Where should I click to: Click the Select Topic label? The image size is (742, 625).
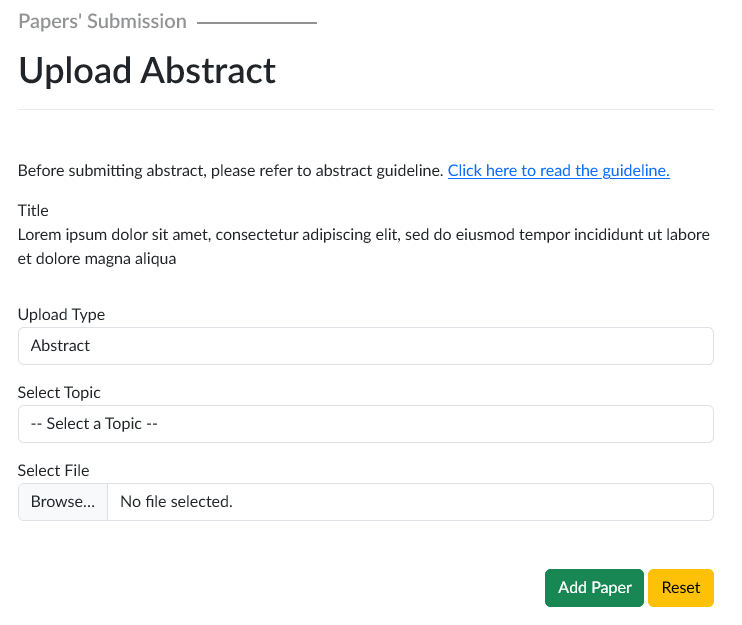[59, 392]
